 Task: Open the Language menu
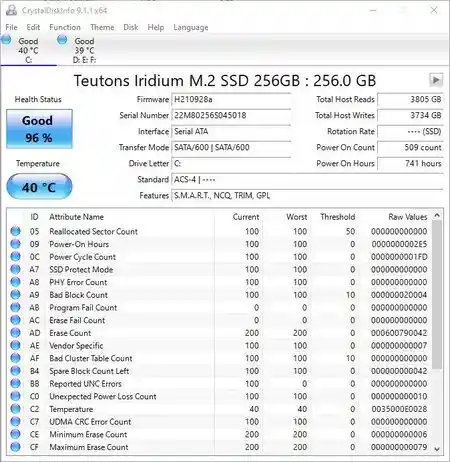[191, 27]
